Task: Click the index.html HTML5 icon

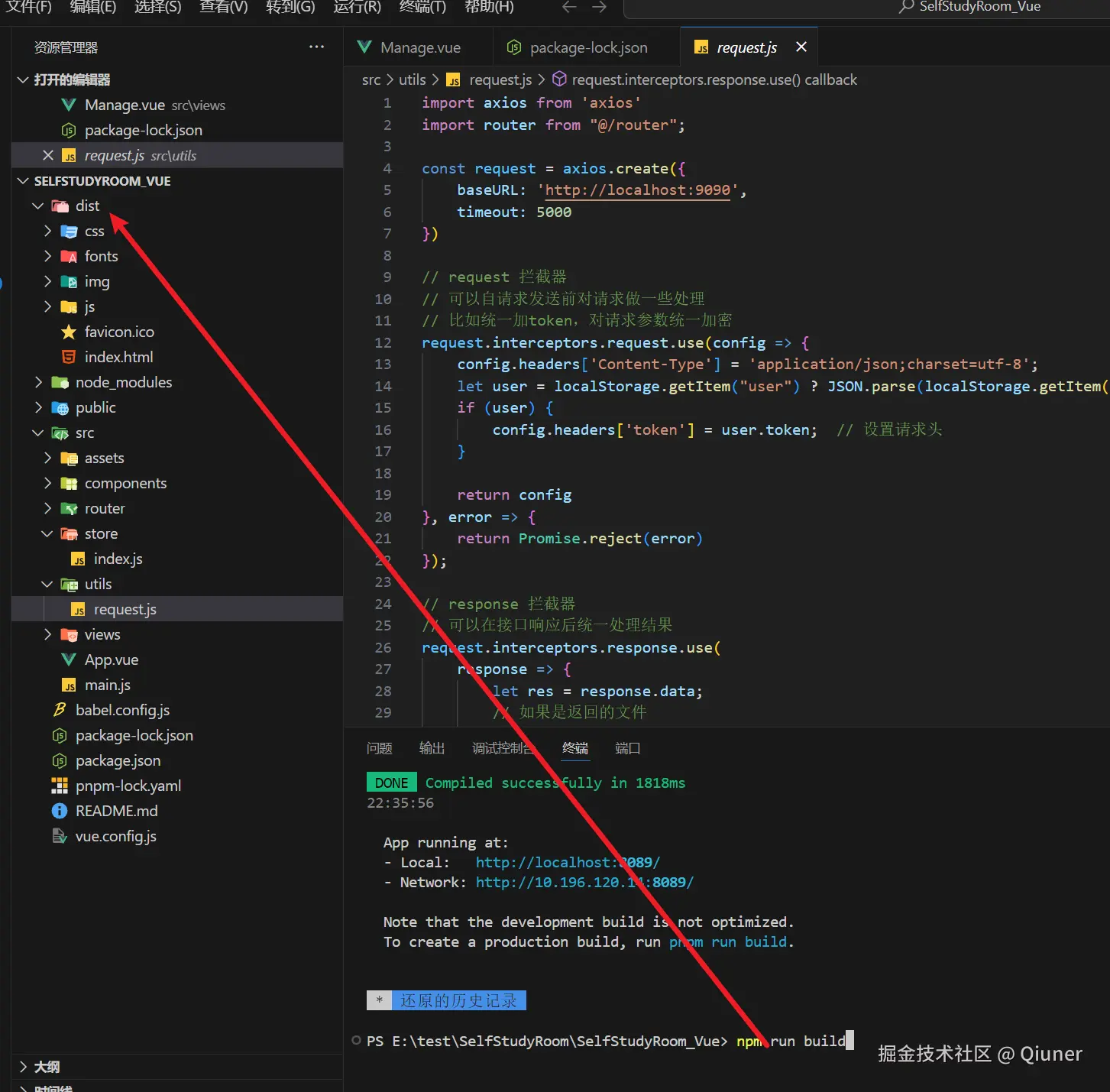Action: point(69,357)
